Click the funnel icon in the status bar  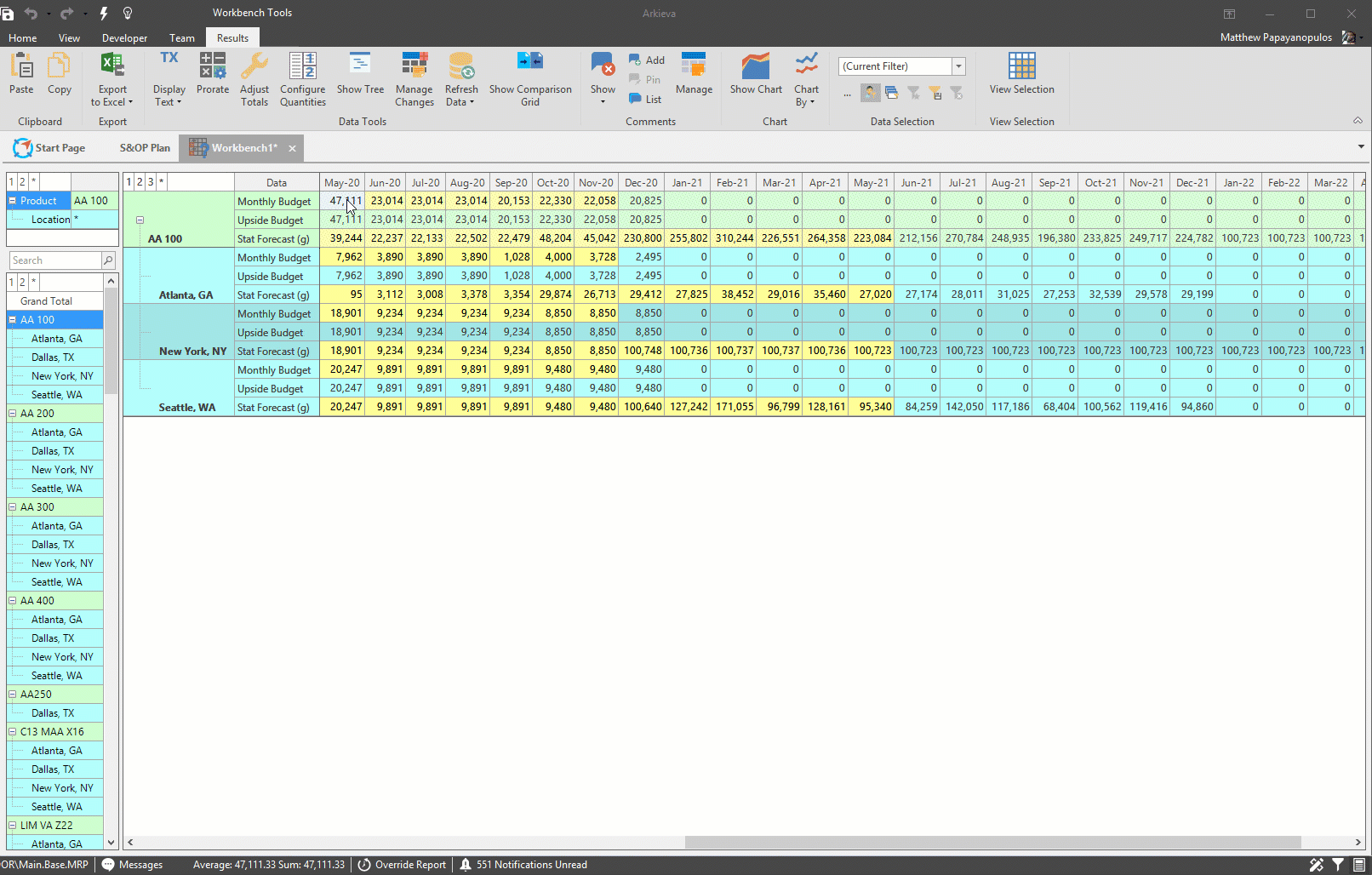pos(1338,865)
